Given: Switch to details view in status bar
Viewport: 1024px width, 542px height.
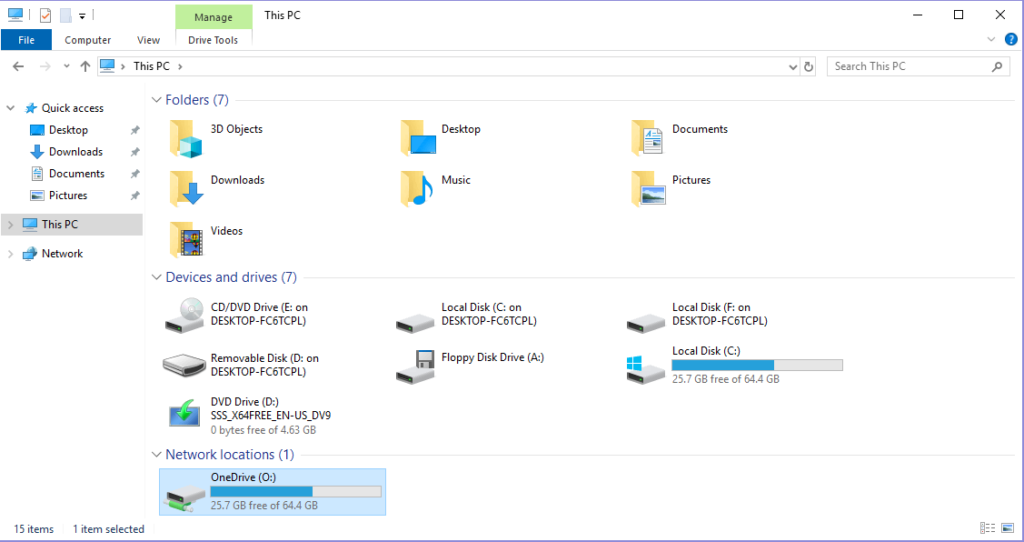Looking at the screenshot, I should [x=988, y=528].
